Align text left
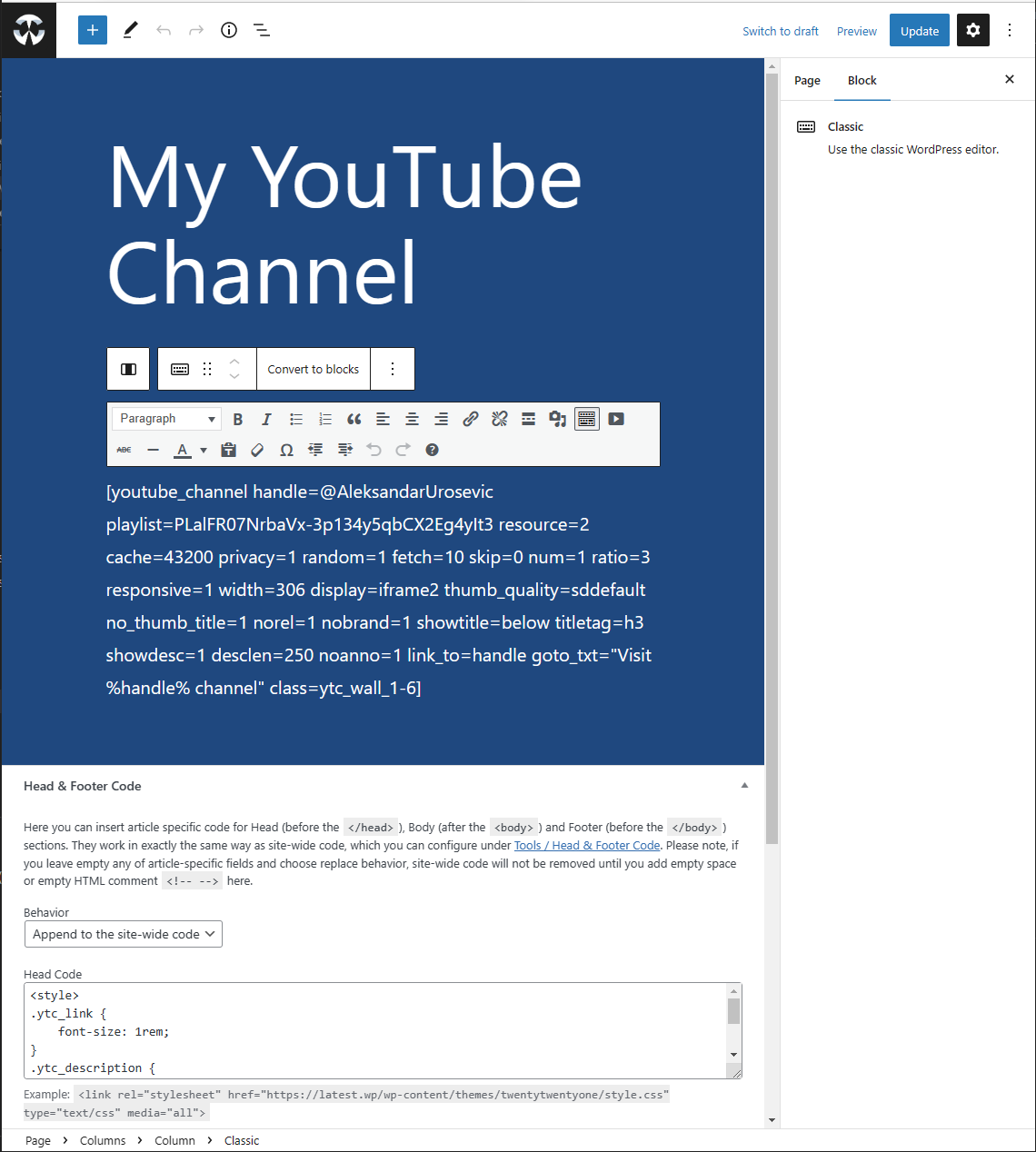Image resolution: width=1036 pixels, height=1152 pixels. [x=384, y=419]
